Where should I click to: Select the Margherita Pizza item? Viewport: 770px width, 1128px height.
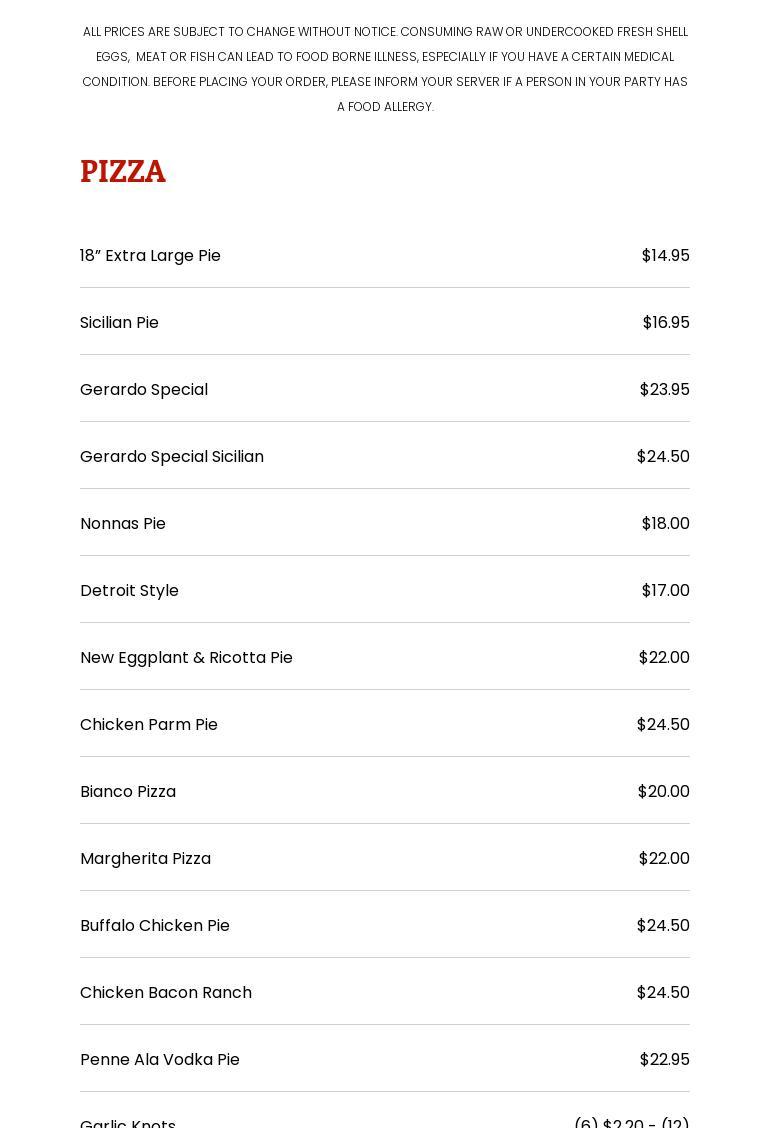[145, 859]
